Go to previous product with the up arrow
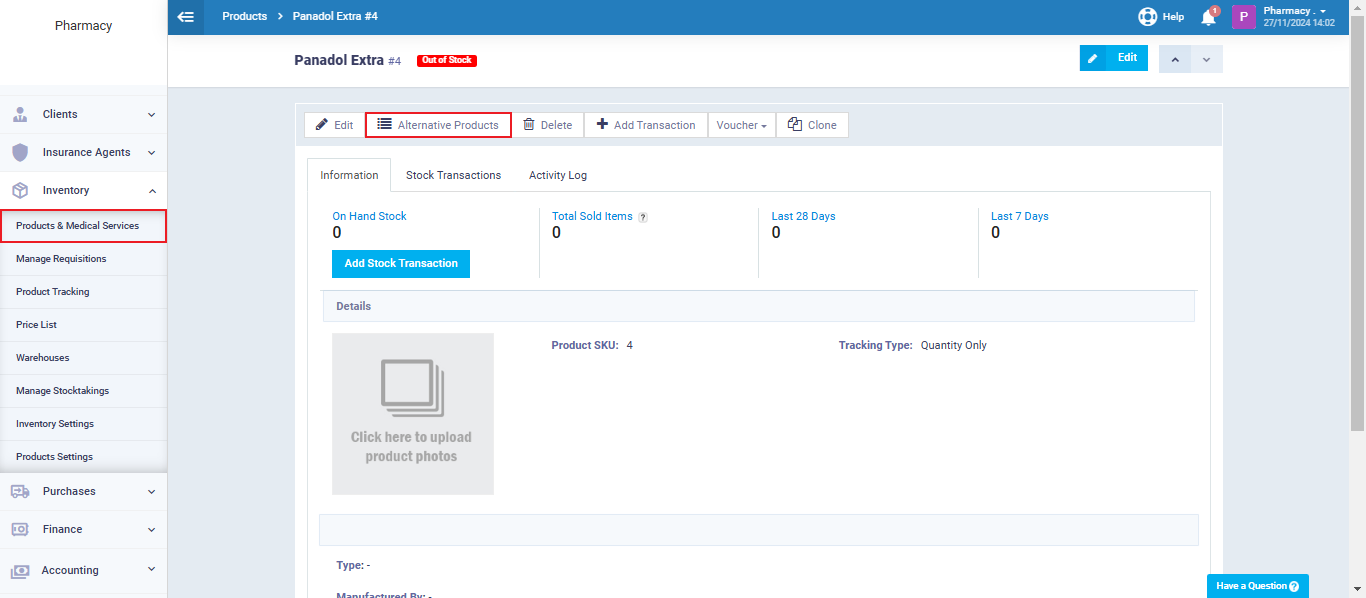1366x598 pixels. (1175, 59)
